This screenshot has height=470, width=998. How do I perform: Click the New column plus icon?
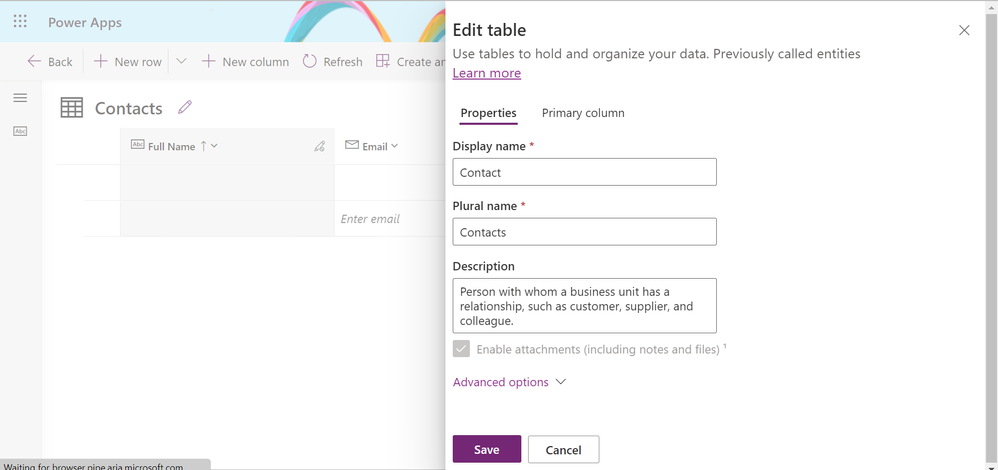[x=208, y=61]
